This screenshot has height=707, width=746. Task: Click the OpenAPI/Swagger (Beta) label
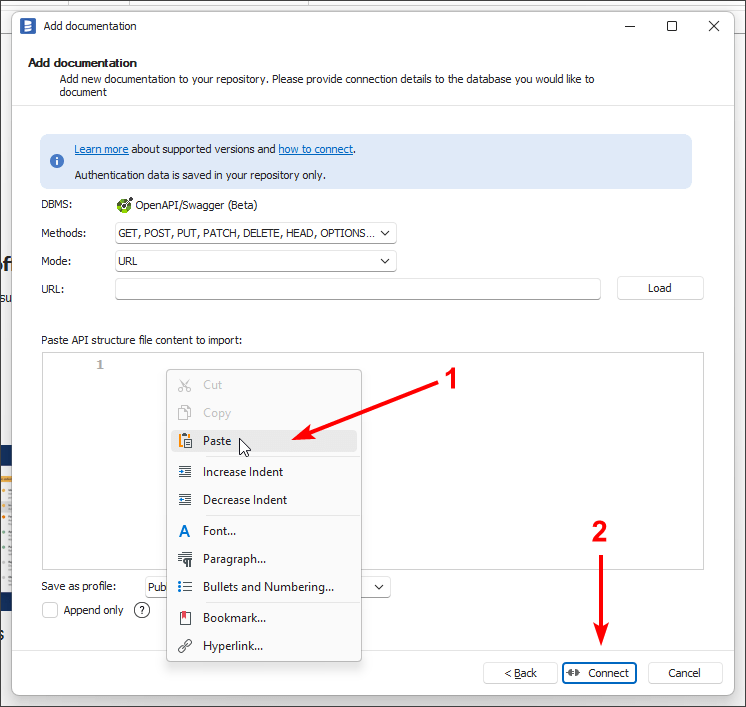click(x=196, y=205)
